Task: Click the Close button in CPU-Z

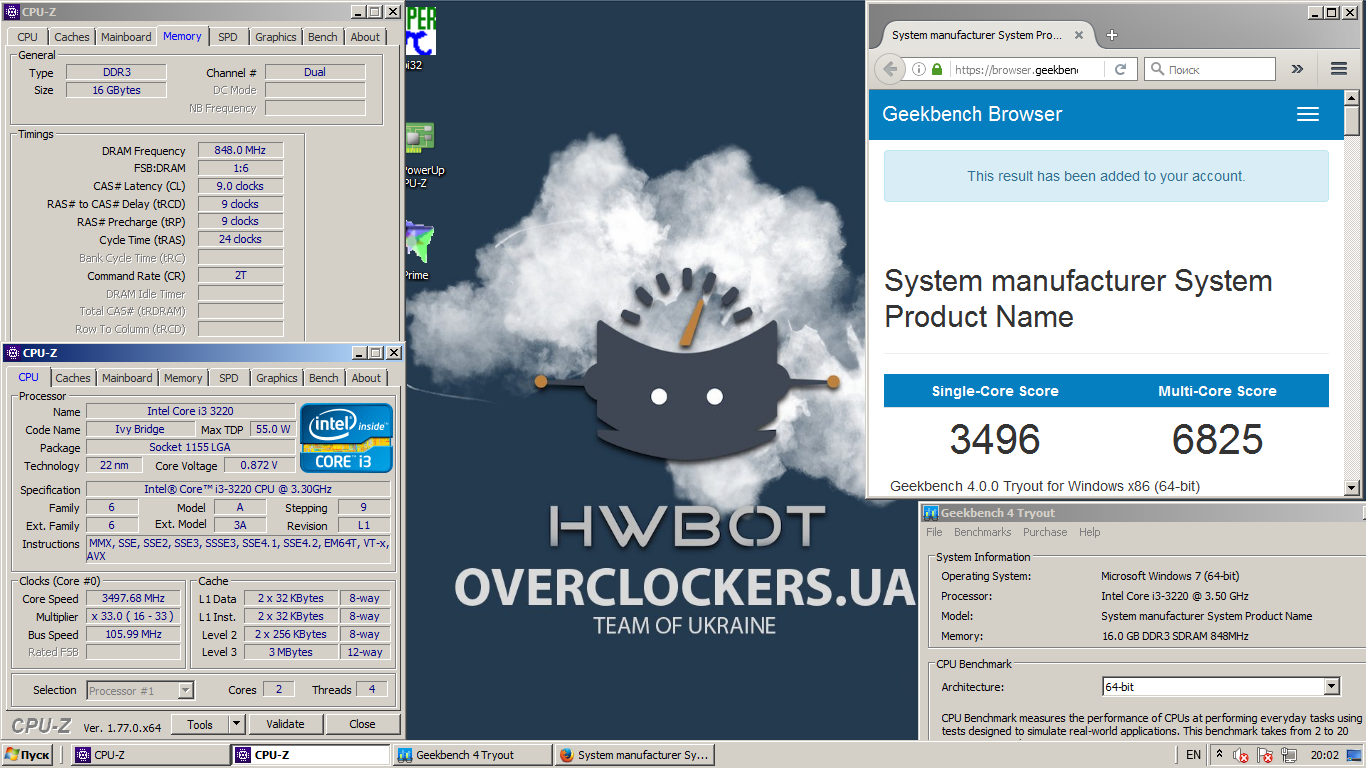Action: pyautogui.click(x=362, y=724)
